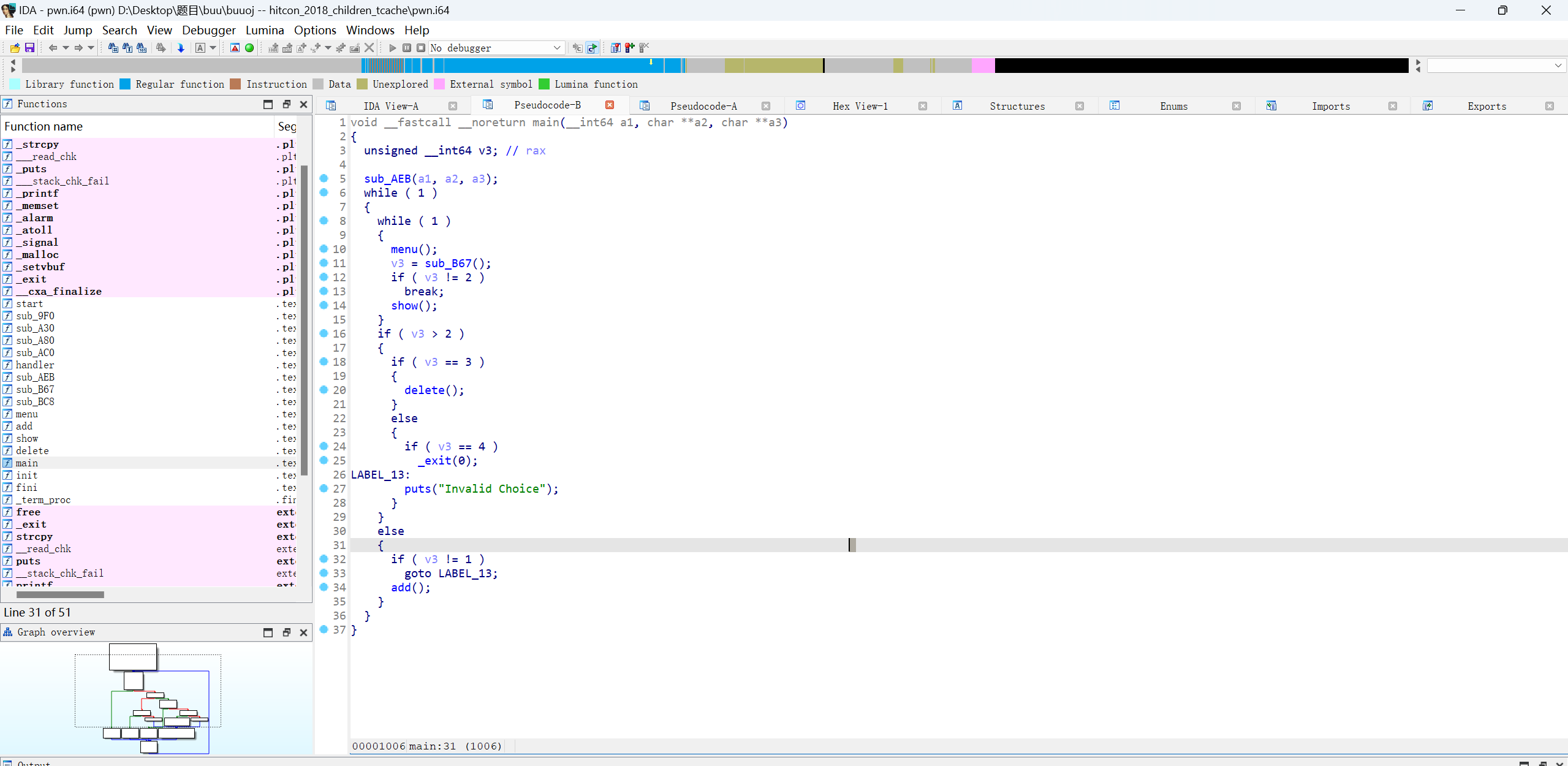Click the text search binoculars icon
The width and height of the screenshot is (1568, 766).
[x=127, y=48]
